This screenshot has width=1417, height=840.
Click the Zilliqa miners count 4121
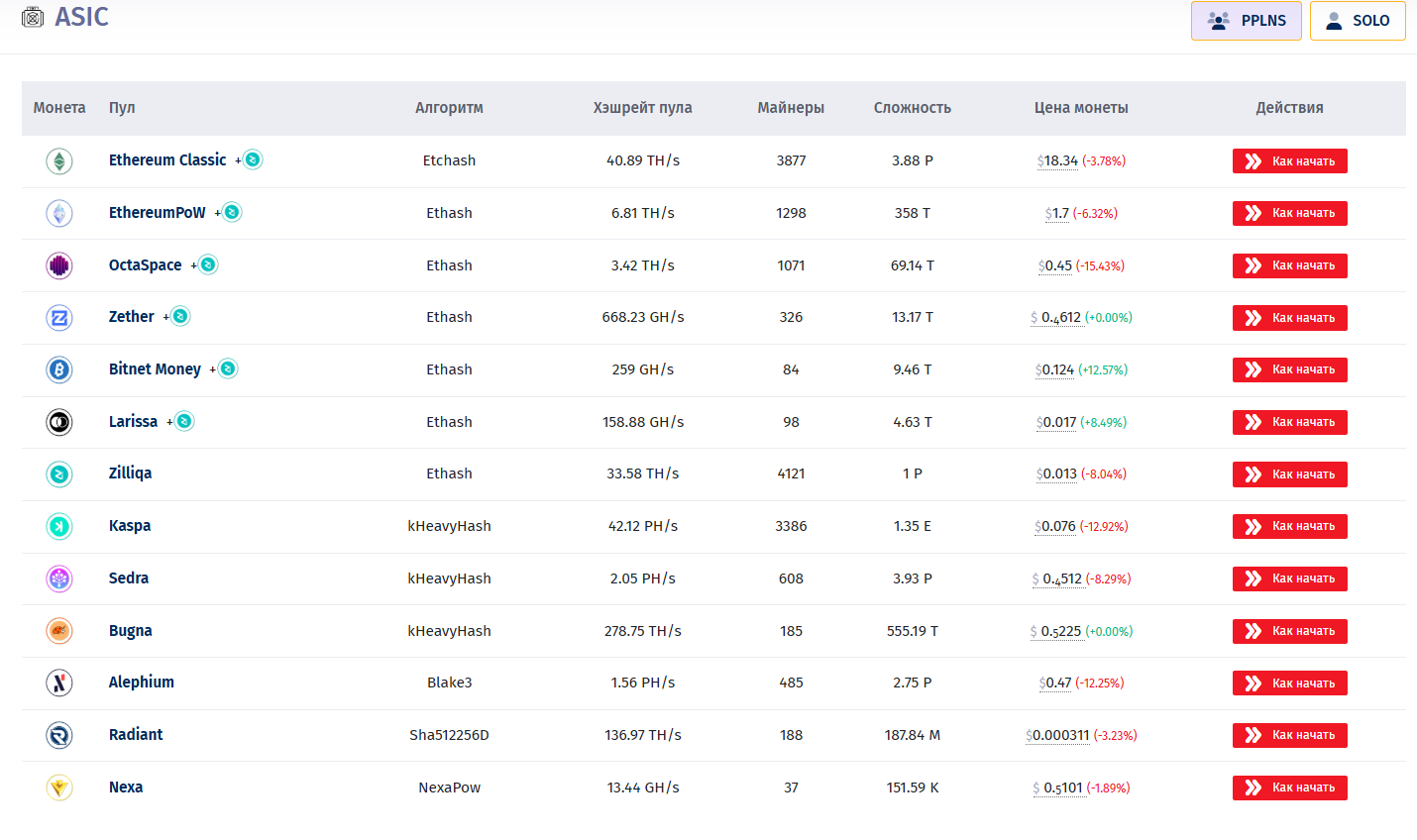[791, 473]
